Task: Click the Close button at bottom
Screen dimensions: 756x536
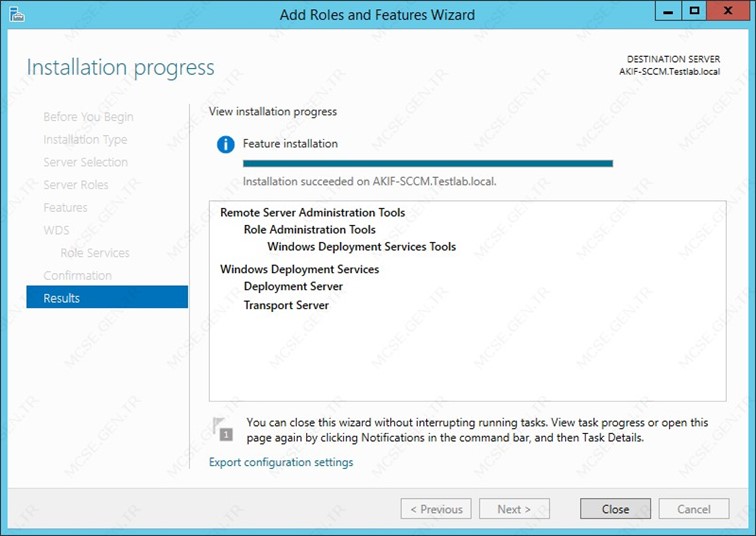Action: click(x=615, y=509)
